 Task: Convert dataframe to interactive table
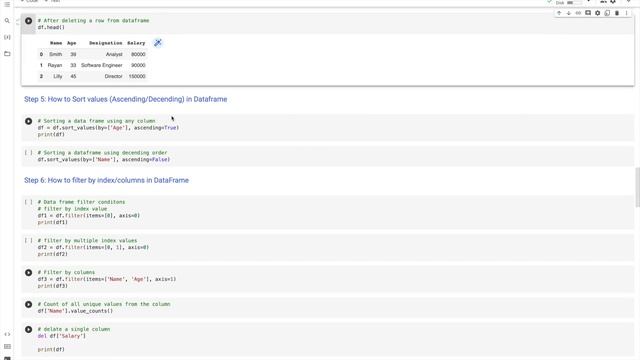point(158,43)
